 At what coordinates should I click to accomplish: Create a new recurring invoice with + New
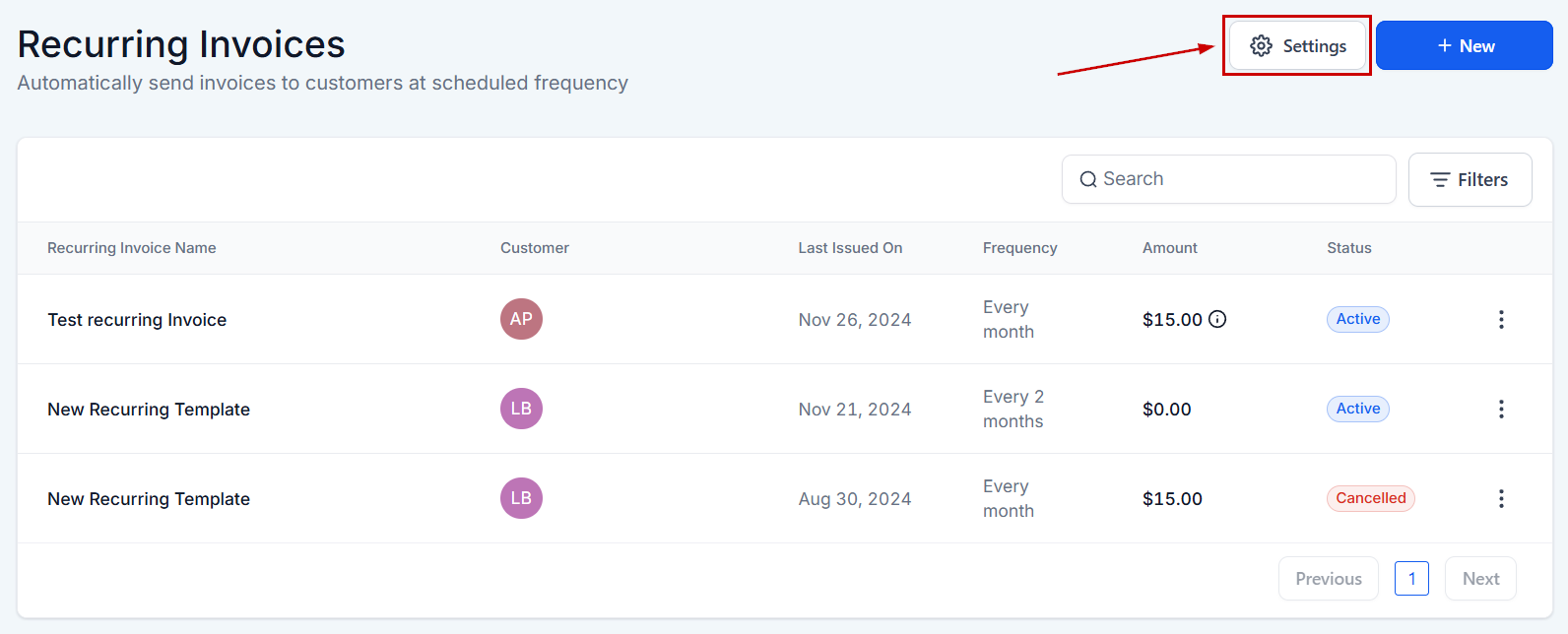coord(1465,45)
